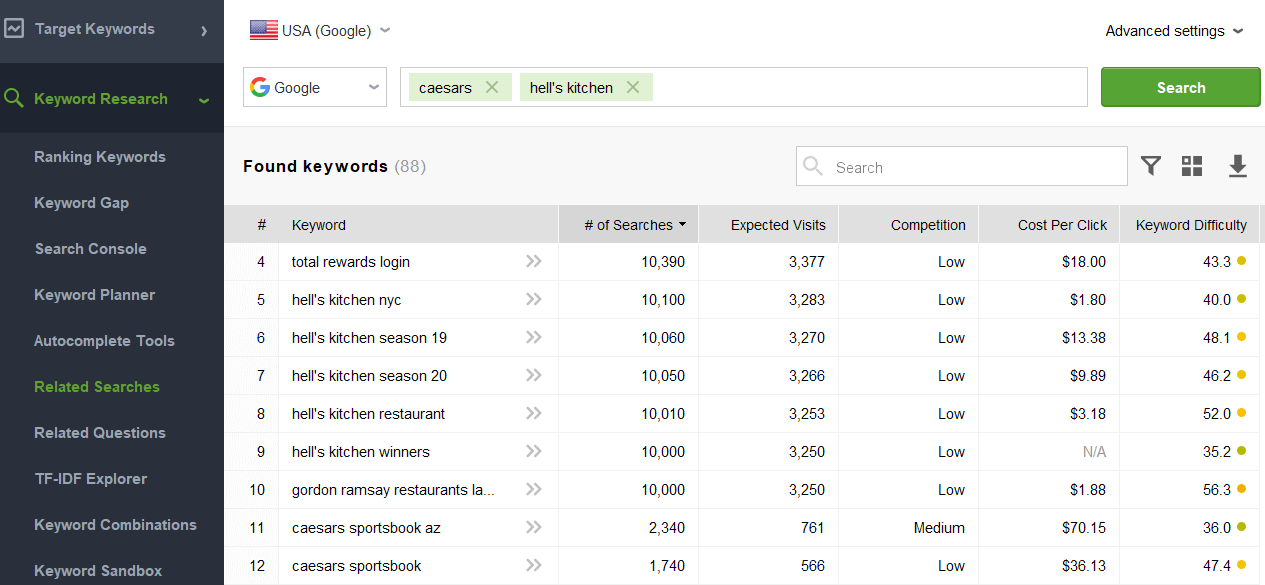The image size is (1265, 585).
Task: Open the Advanced settings dropdown
Action: 1174,30
